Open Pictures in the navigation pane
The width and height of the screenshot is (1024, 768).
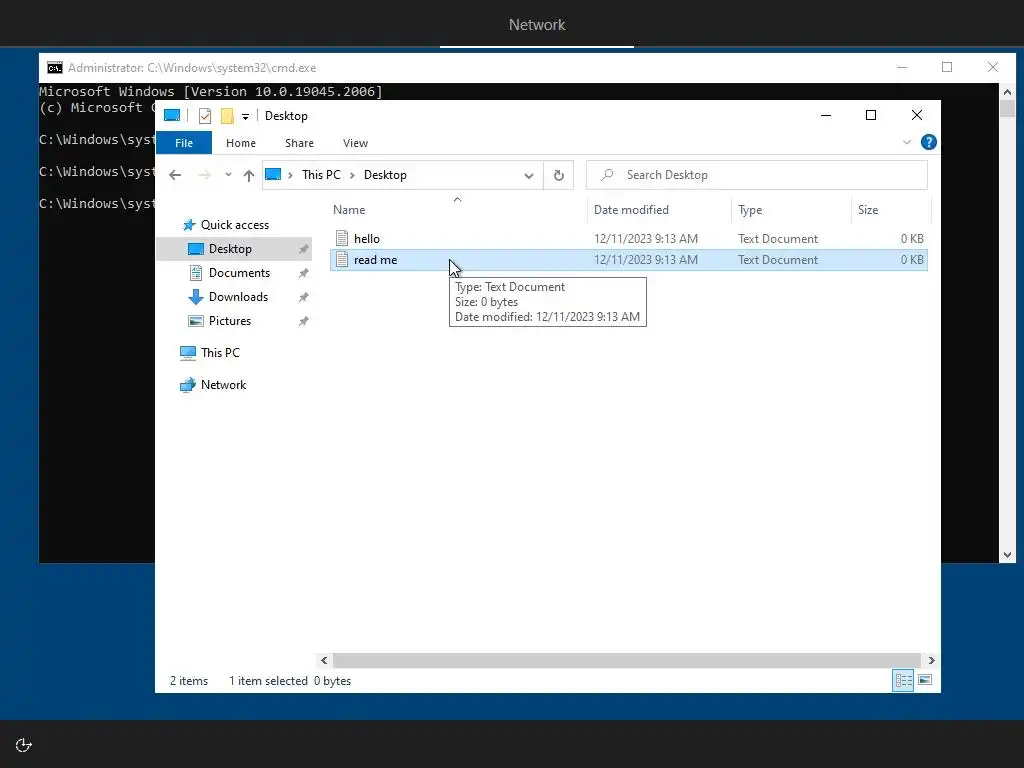[x=229, y=321]
